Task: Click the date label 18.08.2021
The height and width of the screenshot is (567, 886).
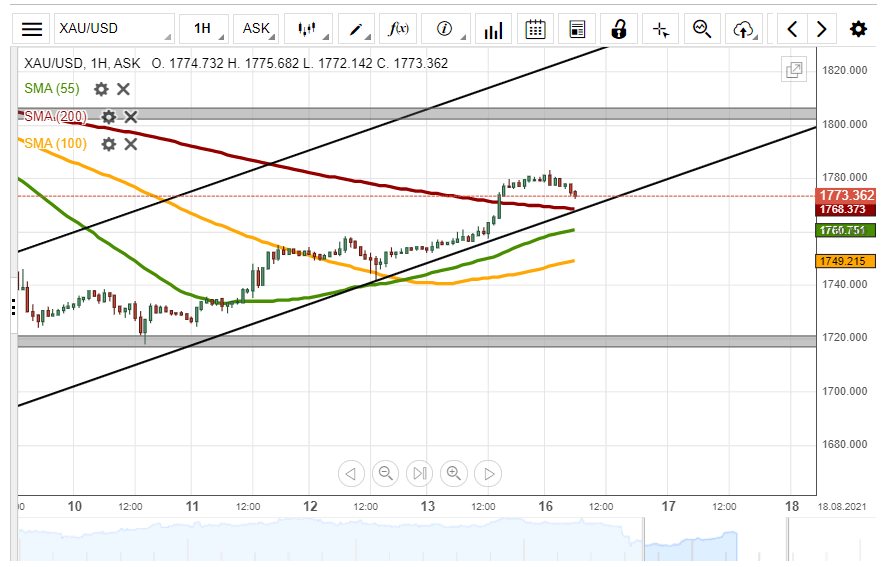Action: (842, 507)
